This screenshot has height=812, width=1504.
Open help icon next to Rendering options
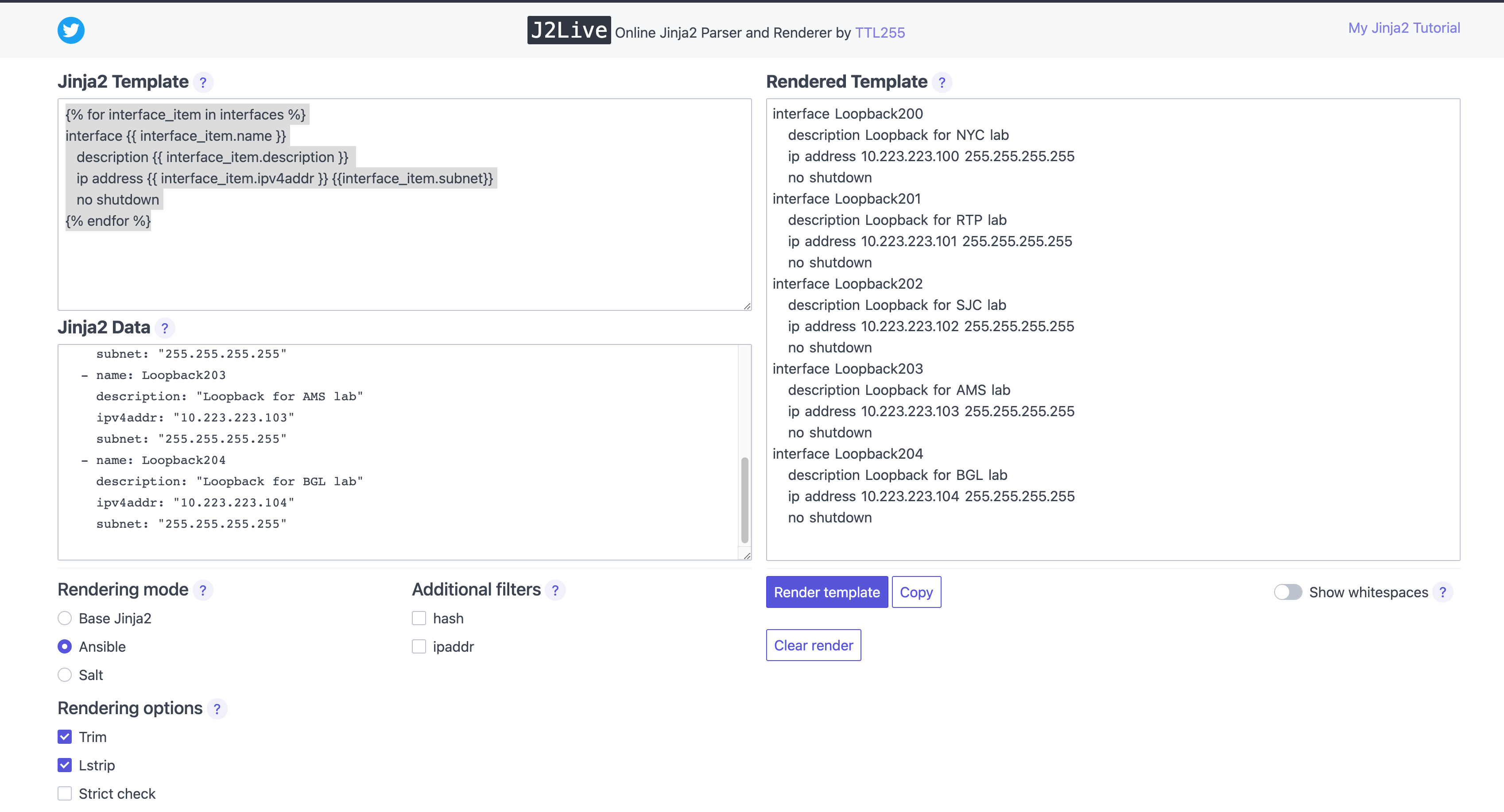[x=217, y=709]
